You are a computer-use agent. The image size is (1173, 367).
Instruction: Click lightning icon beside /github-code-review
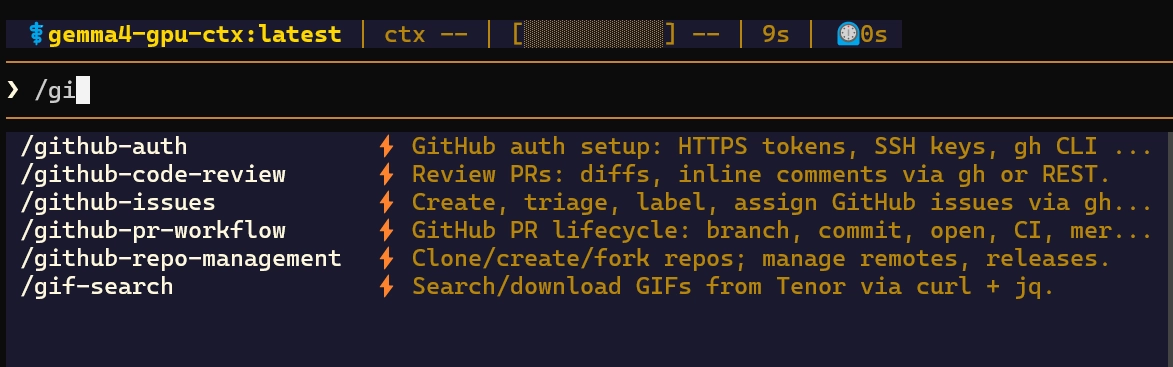[386, 174]
